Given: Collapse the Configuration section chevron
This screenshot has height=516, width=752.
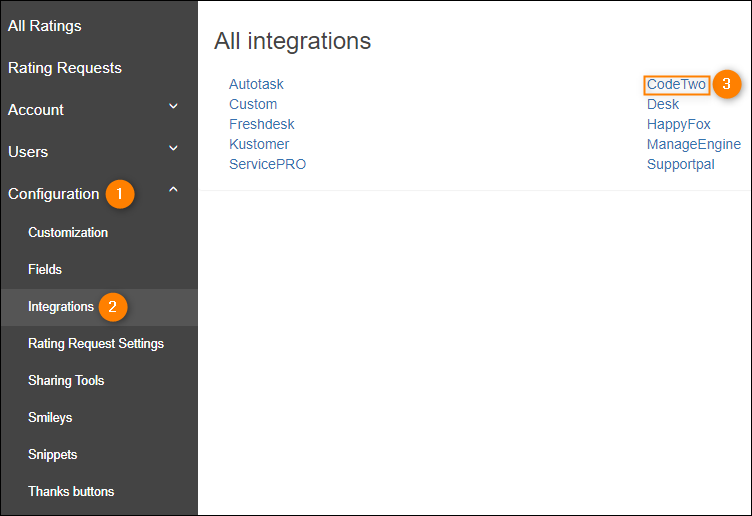Looking at the screenshot, I should (x=174, y=190).
